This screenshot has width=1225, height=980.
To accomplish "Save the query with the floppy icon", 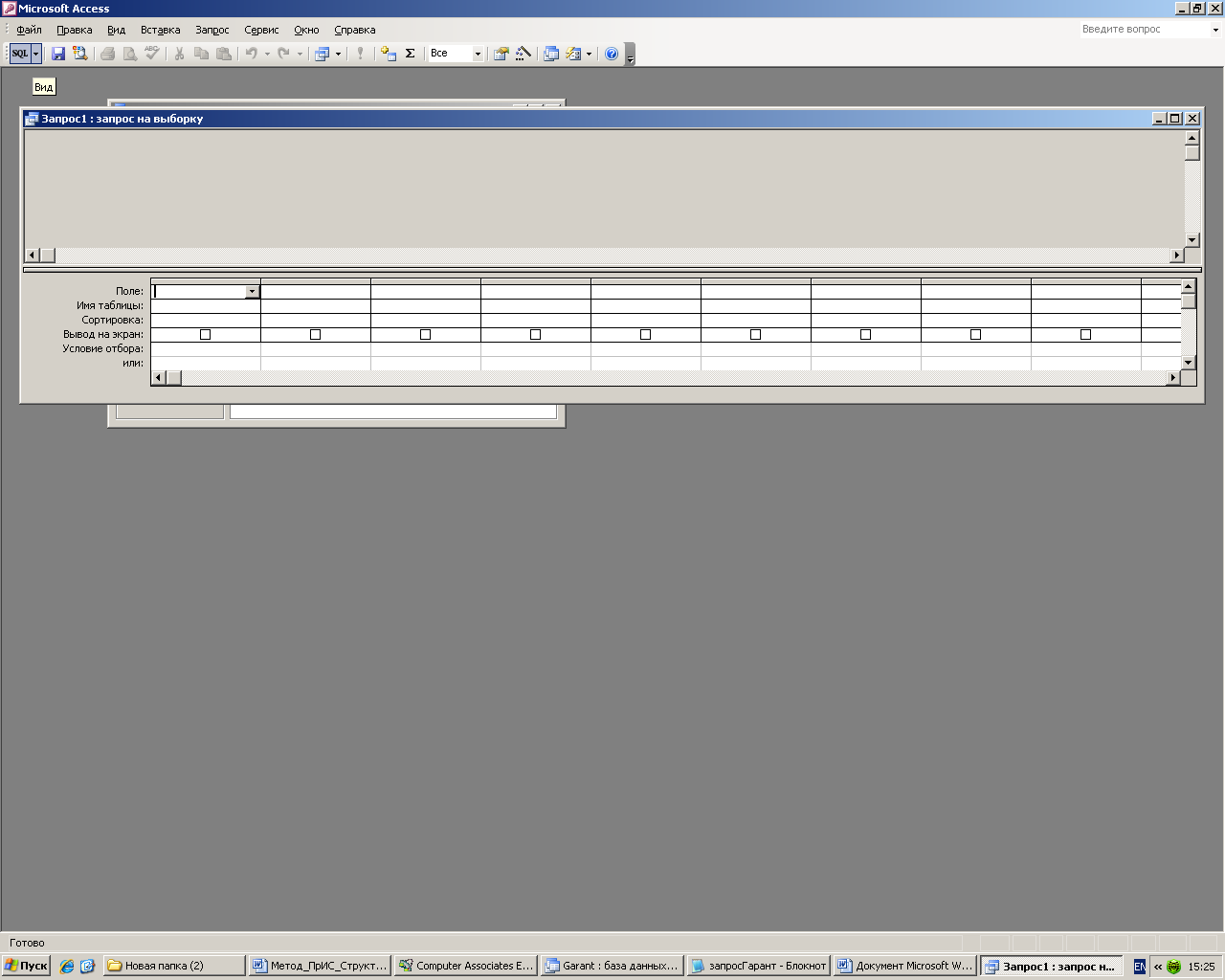I will tap(58, 54).
